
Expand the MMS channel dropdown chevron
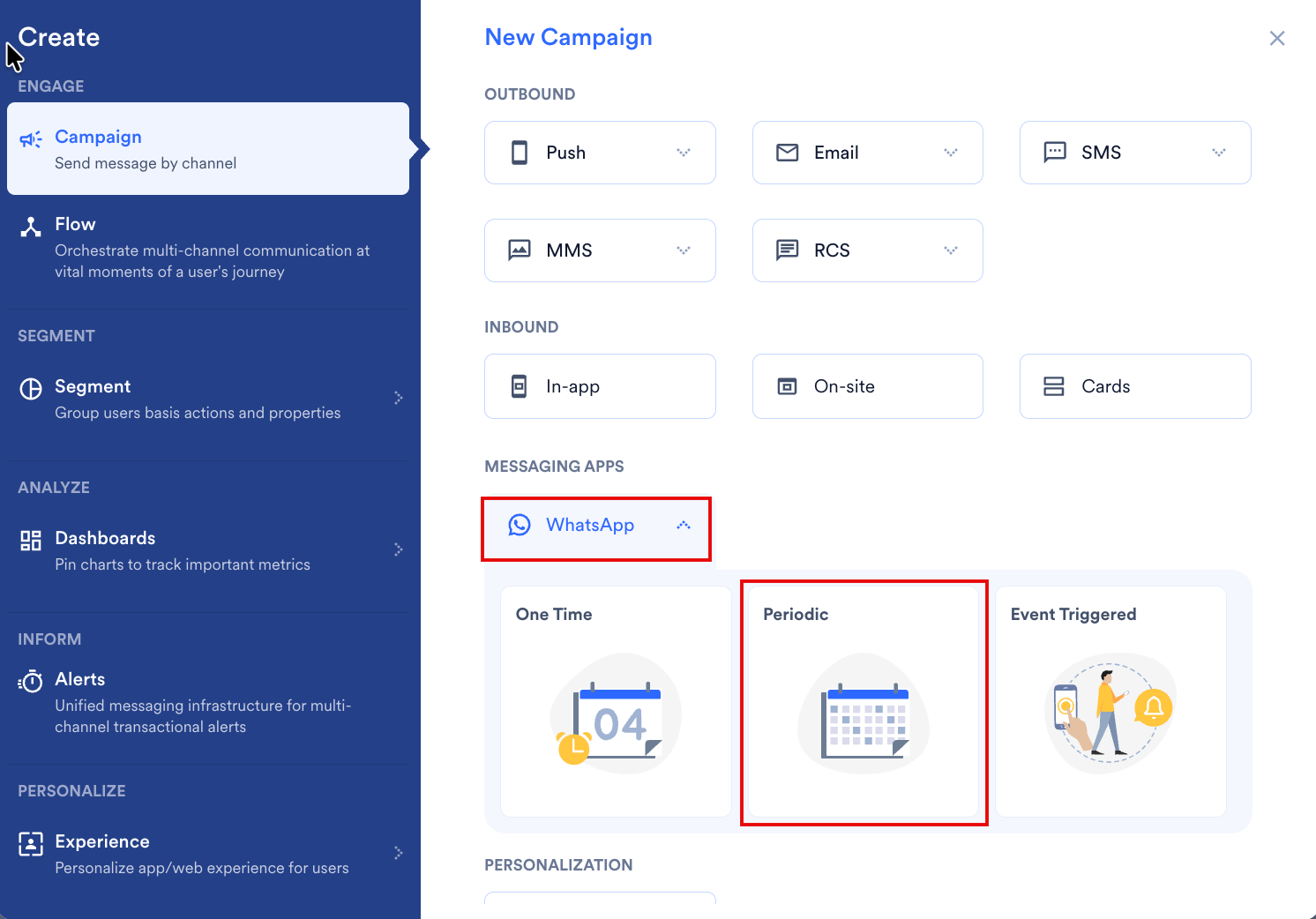(684, 250)
